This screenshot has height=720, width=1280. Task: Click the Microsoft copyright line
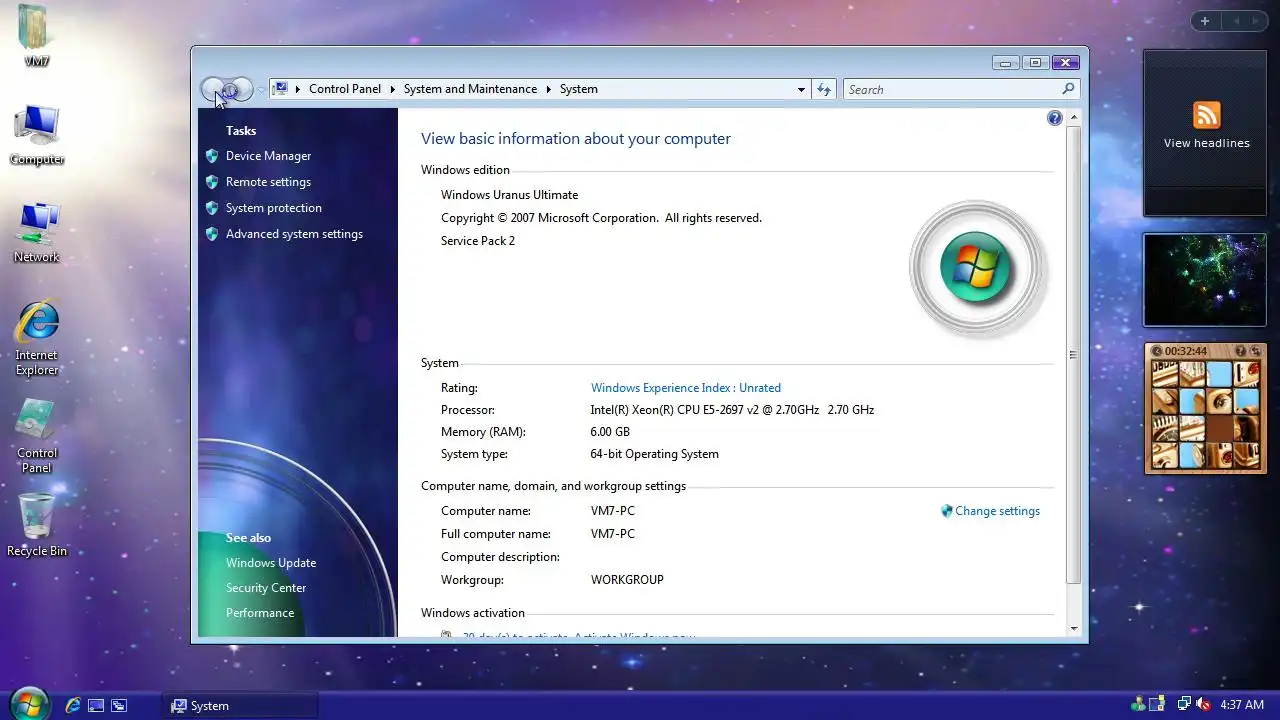pyautogui.click(x=601, y=218)
